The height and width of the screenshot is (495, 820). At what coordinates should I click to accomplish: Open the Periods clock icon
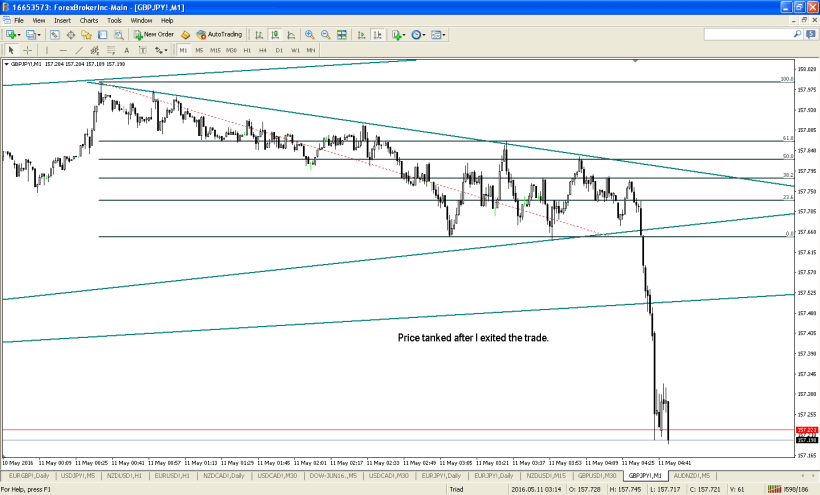click(416, 34)
